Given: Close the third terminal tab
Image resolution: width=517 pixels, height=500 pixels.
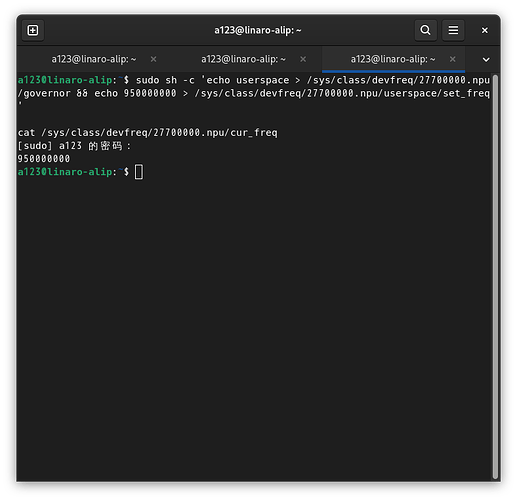Looking at the screenshot, I should [452, 59].
